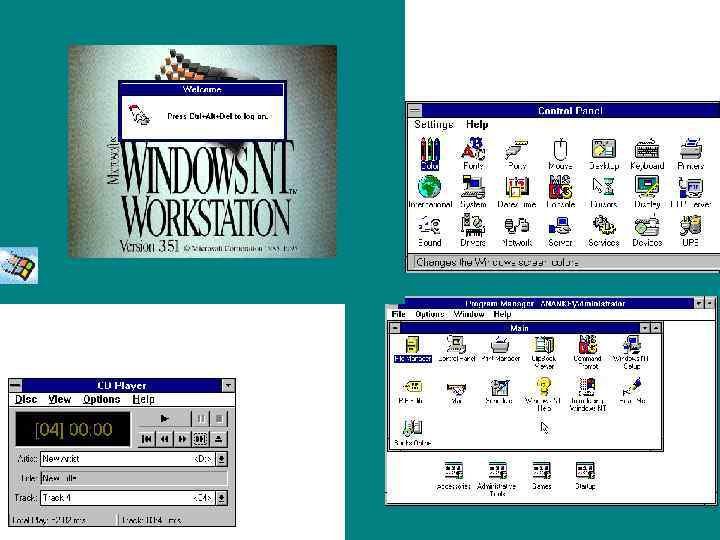The height and width of the screenshot is (540, 720).
Task: Open Services in the Control Panel
Action: tap(604, 231)
